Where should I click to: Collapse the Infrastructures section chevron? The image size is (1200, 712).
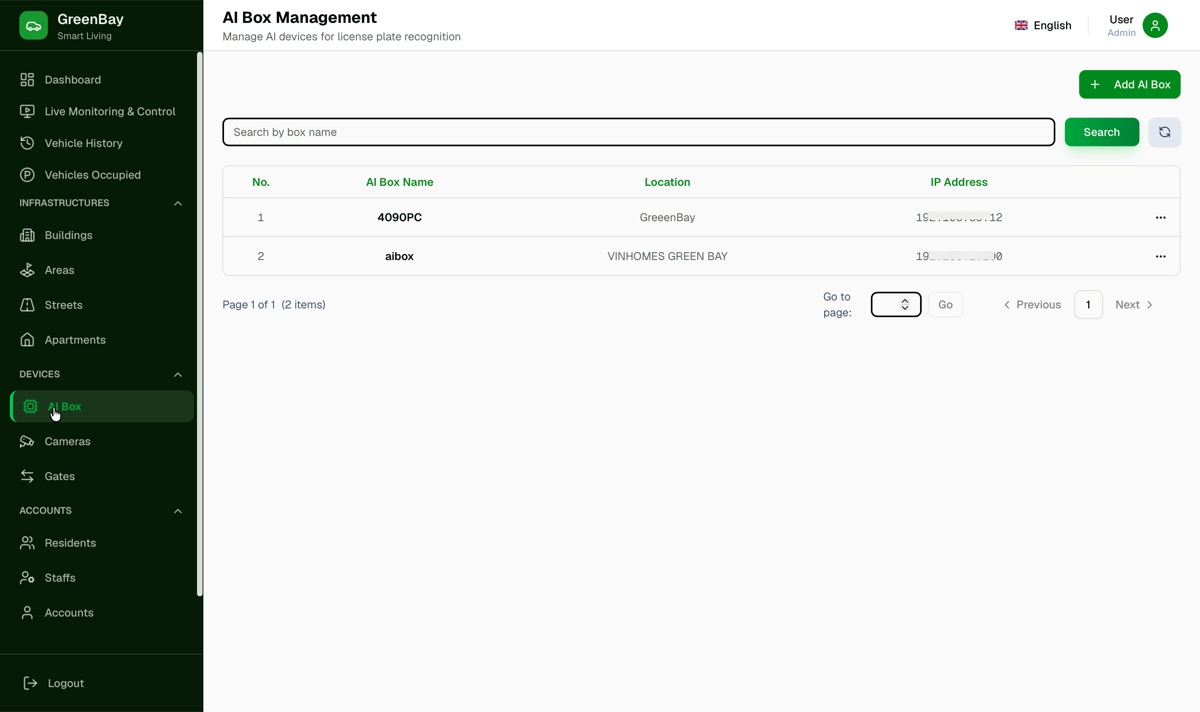click(x=178, y=203)
